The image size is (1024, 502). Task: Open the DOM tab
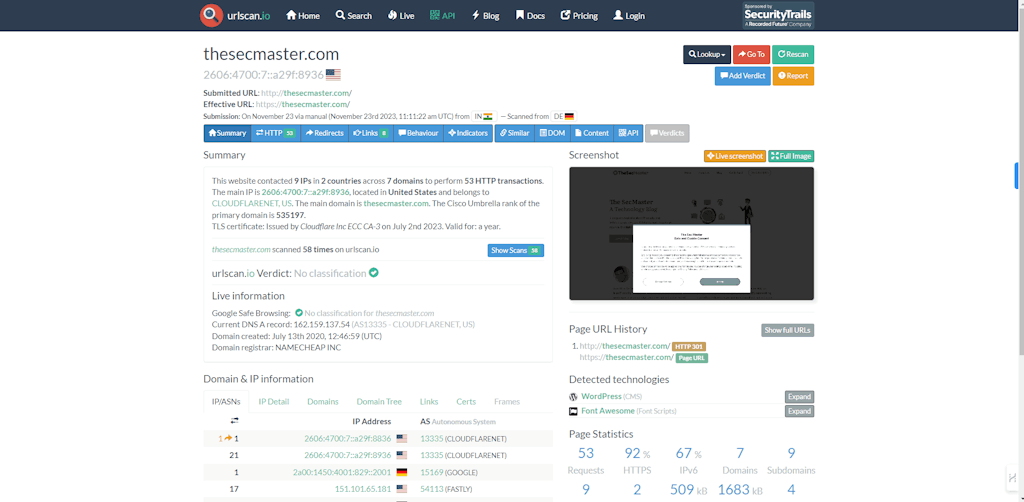[x=552, y=133]
